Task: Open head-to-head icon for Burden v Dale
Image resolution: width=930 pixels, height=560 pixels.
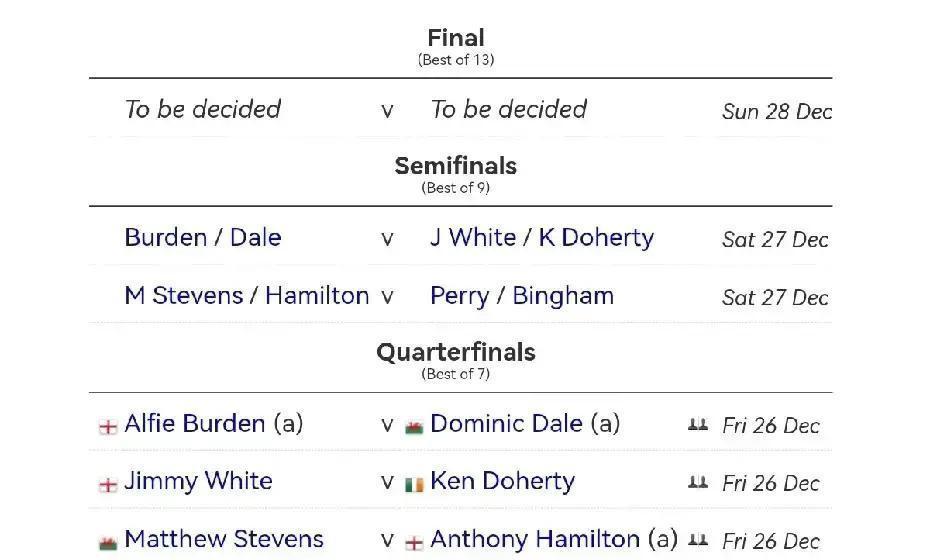Action: point(698,425)
